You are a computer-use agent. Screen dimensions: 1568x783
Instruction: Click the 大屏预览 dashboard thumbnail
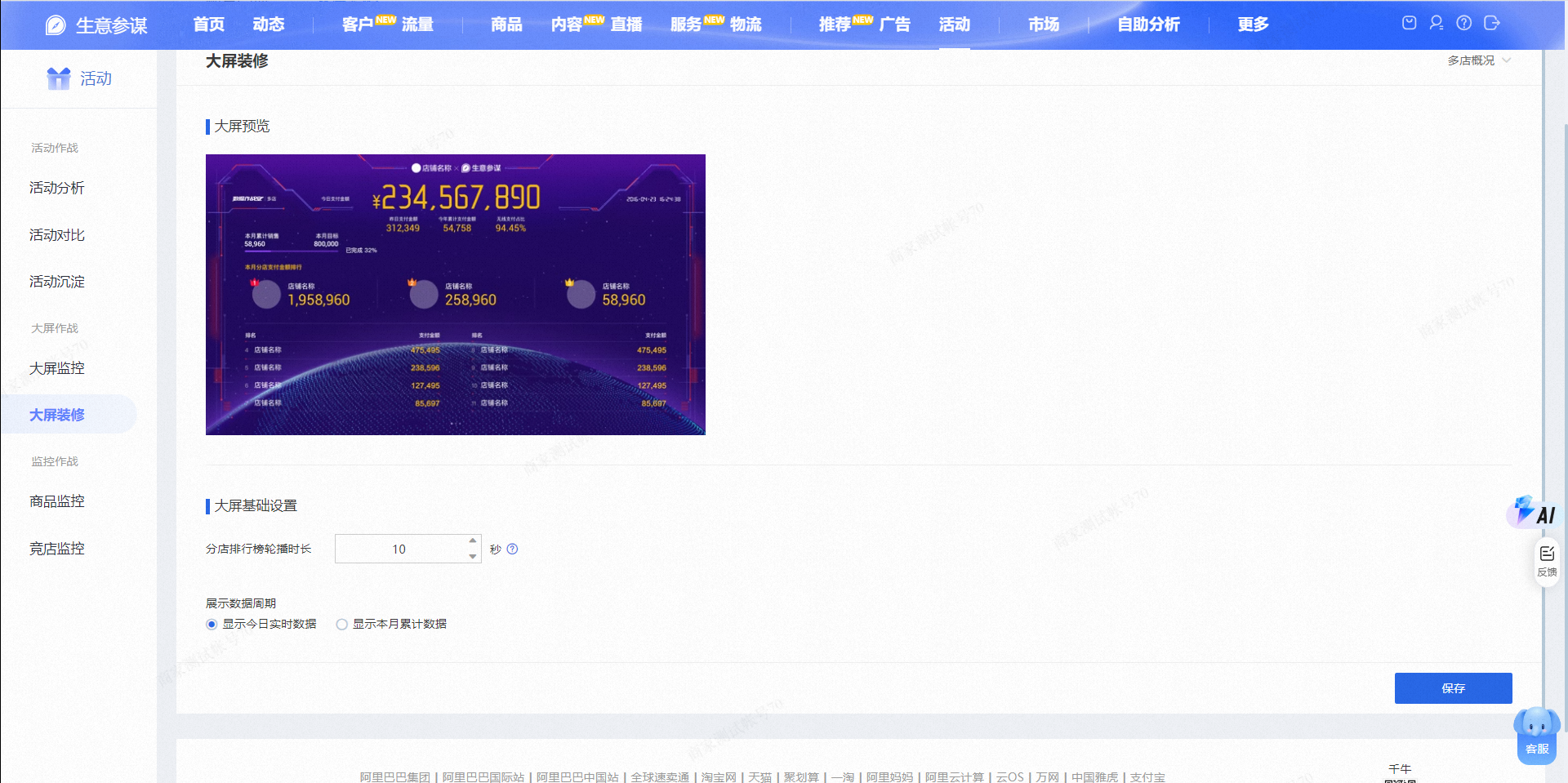456,295
